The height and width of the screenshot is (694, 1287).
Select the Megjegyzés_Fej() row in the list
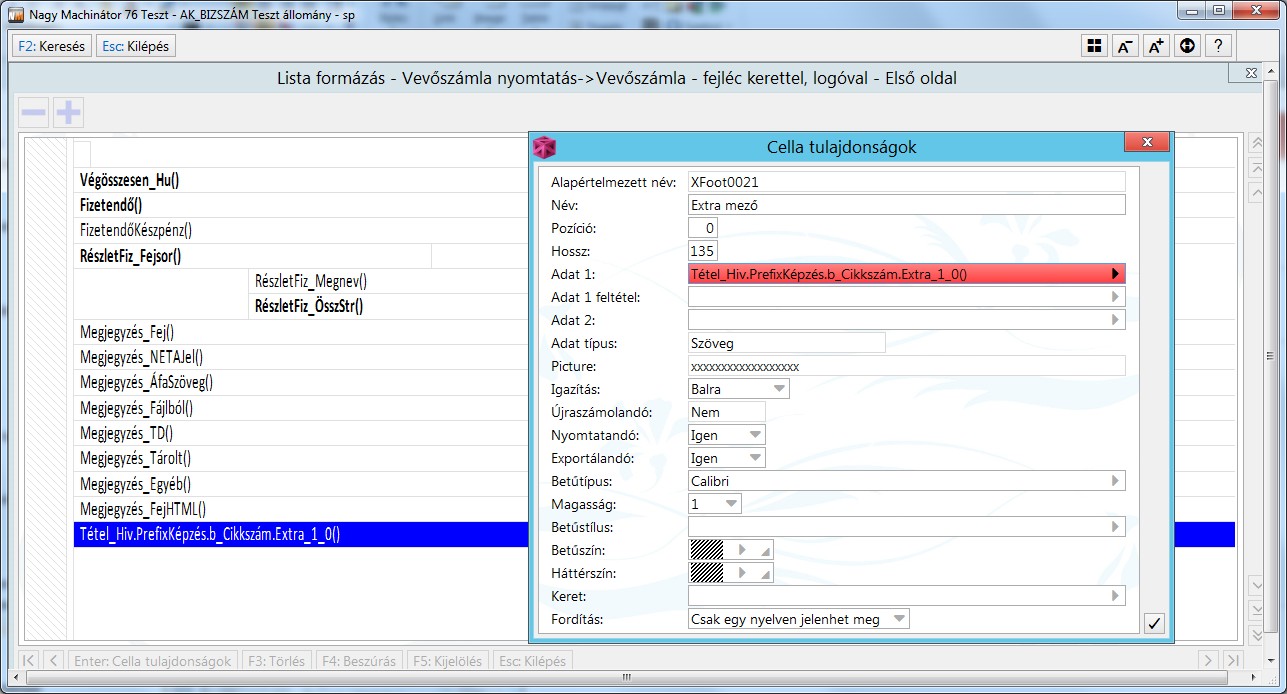127,332
